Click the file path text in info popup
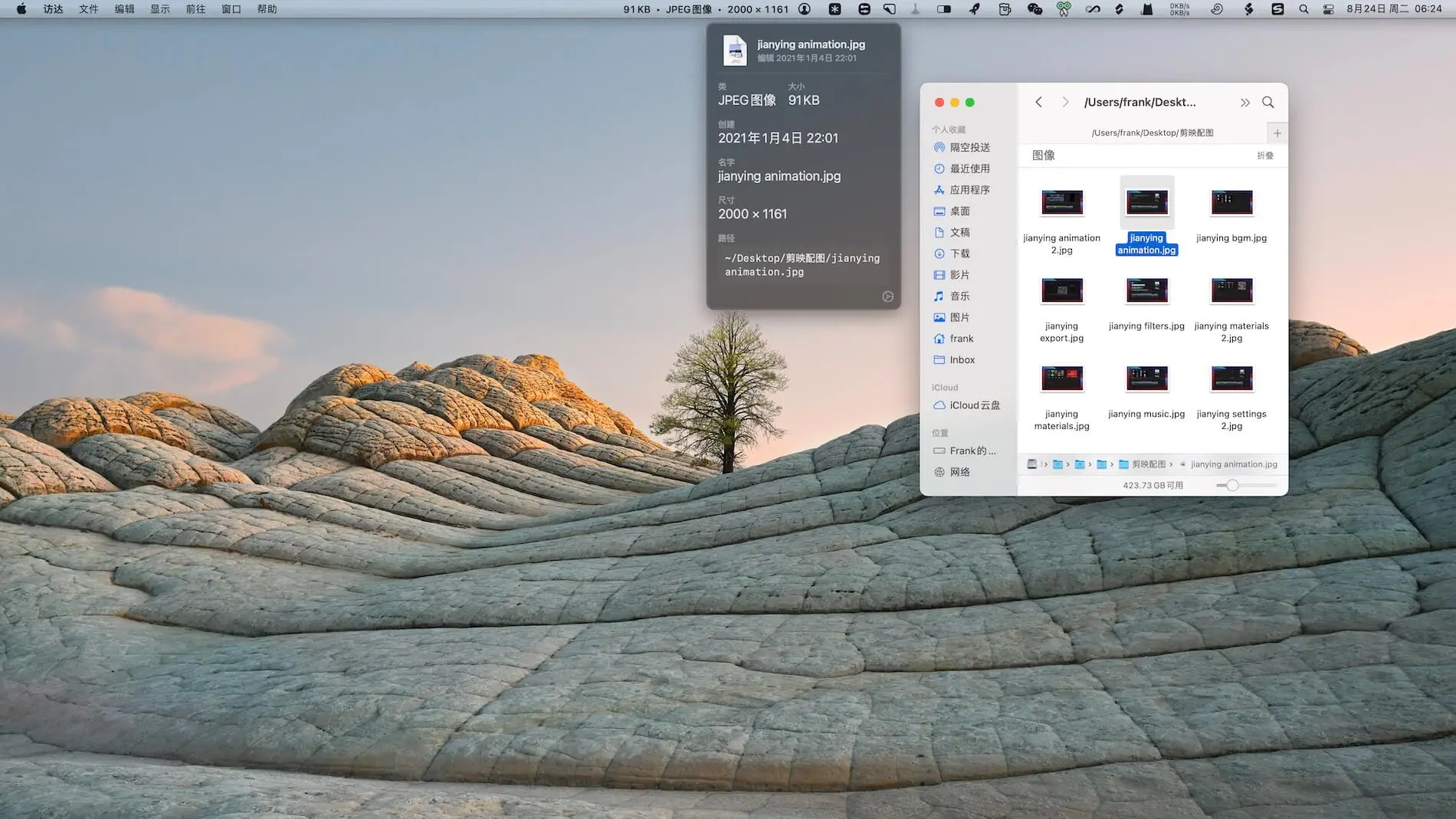This screenshot has height=819, width=1456. click(x=802, y=265)
